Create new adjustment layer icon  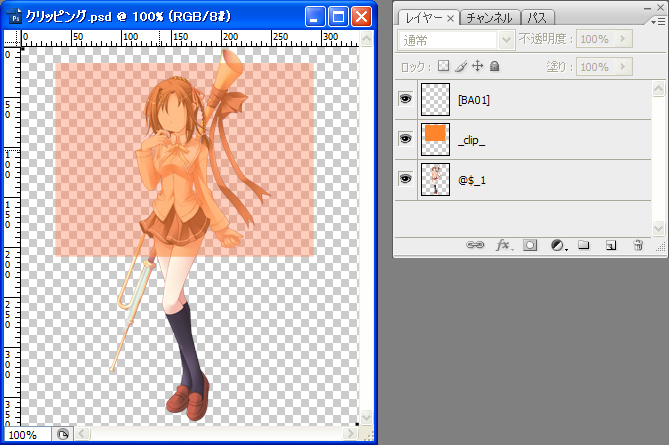(x=558, y=245)
